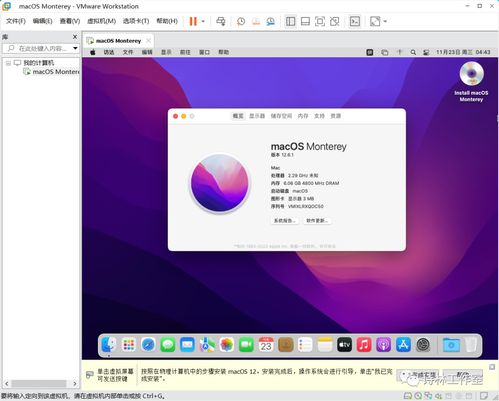
Task: Click the 软件更新 button
Action: click(x=317, y=221)
